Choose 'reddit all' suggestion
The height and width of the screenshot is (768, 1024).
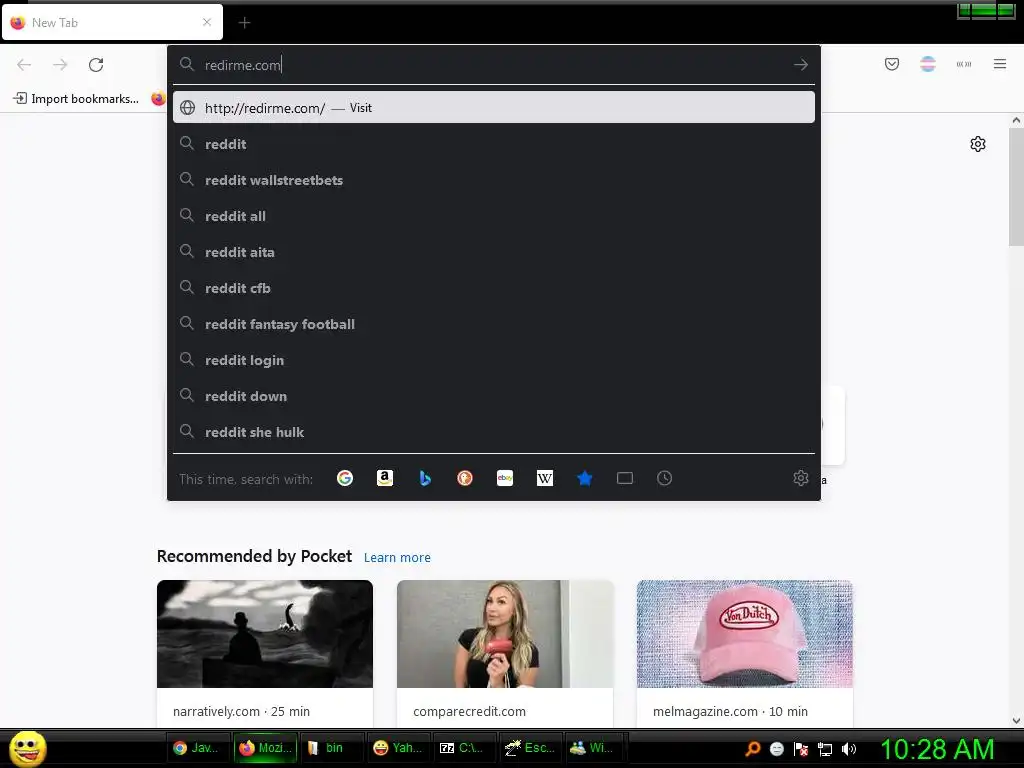(x=494, y=216)
